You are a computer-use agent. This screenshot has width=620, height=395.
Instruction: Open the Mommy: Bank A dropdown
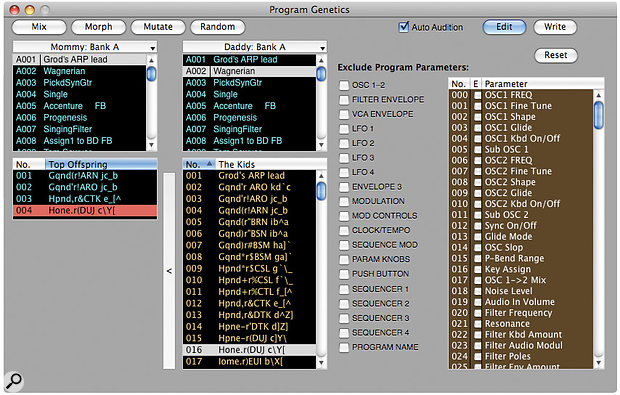[x=85, y=47]
